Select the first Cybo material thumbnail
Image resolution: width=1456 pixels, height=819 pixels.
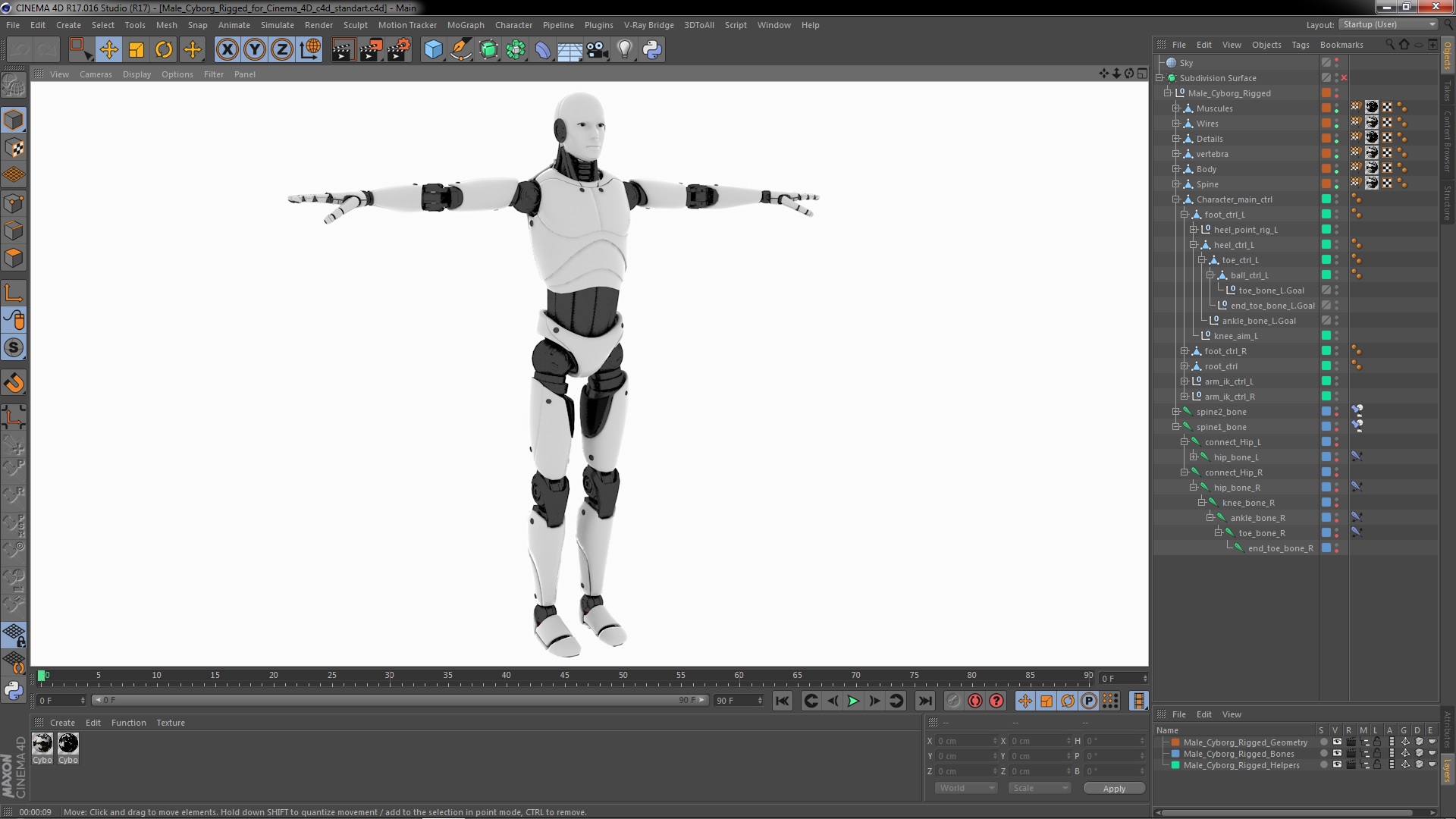(42, 744)
